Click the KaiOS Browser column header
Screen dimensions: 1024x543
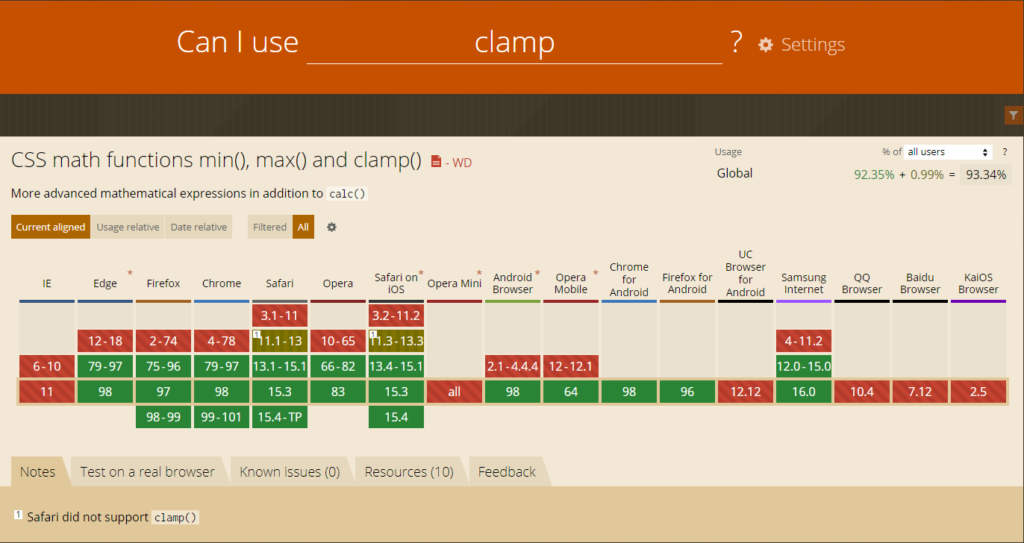[x=978, y=284]
